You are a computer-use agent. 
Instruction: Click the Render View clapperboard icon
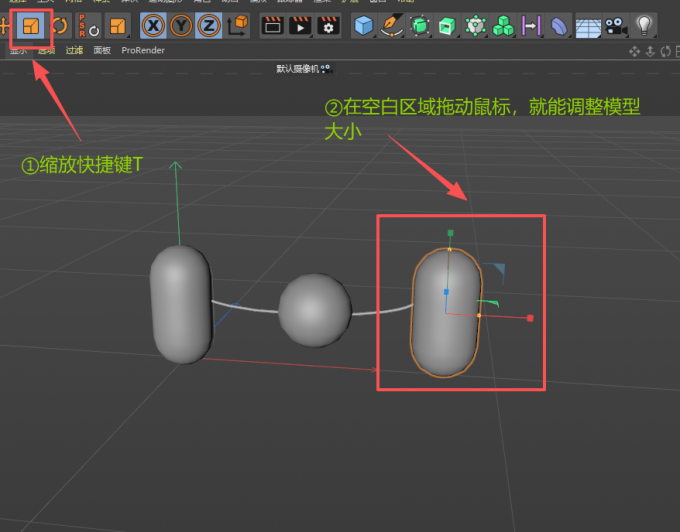[271, 26]
